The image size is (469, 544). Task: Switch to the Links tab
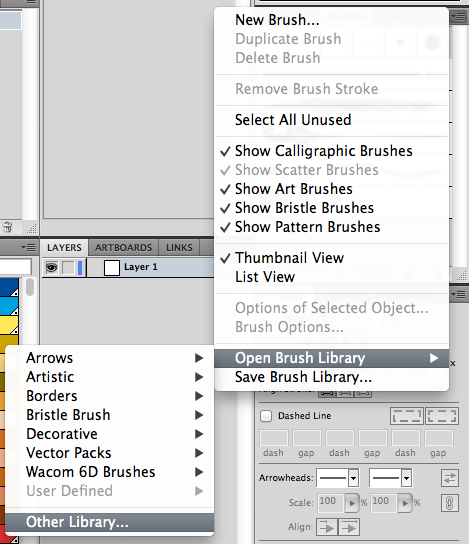(179, 248)
